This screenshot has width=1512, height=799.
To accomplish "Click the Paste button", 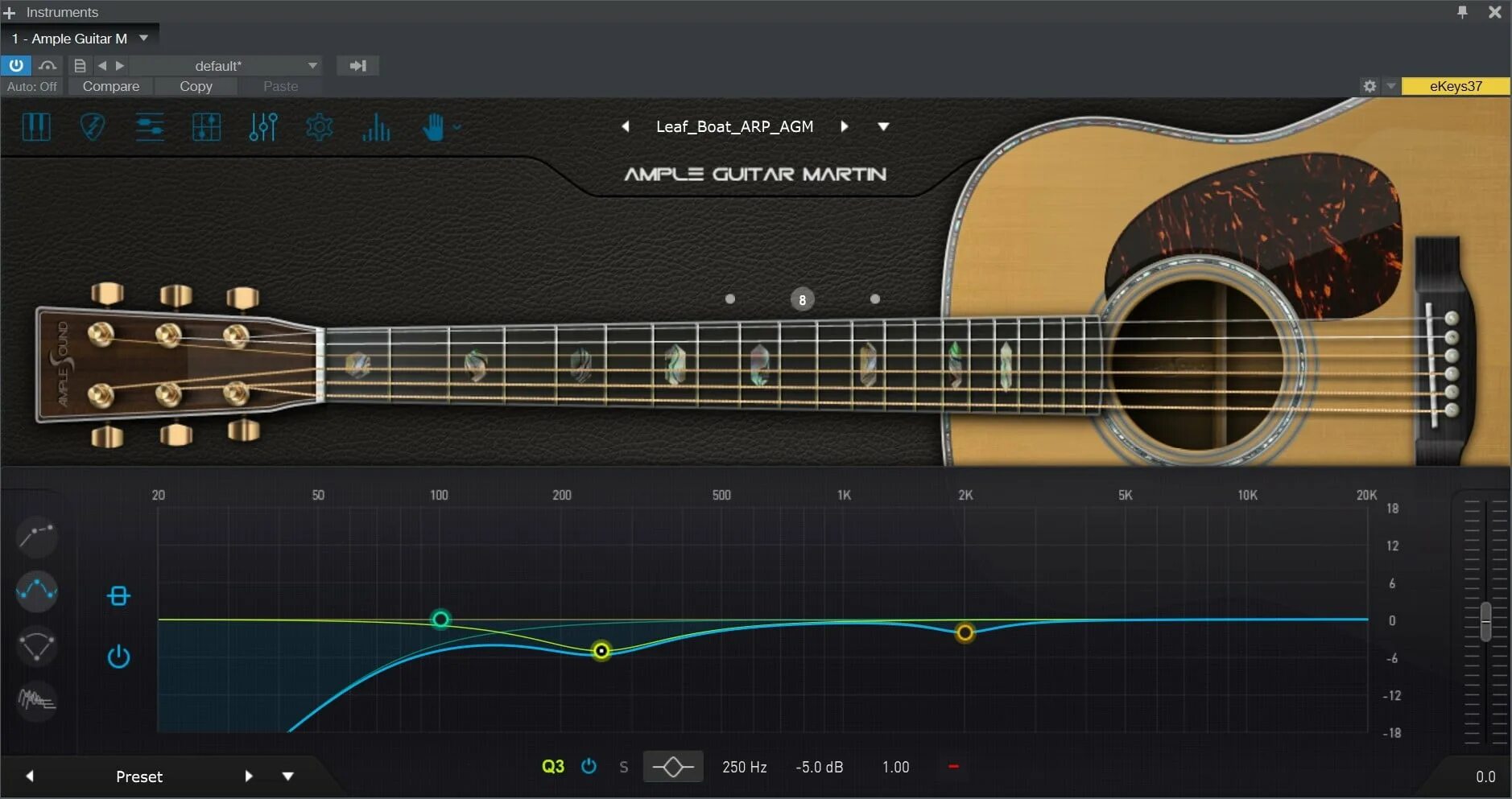I will click(x=281, y=86).
